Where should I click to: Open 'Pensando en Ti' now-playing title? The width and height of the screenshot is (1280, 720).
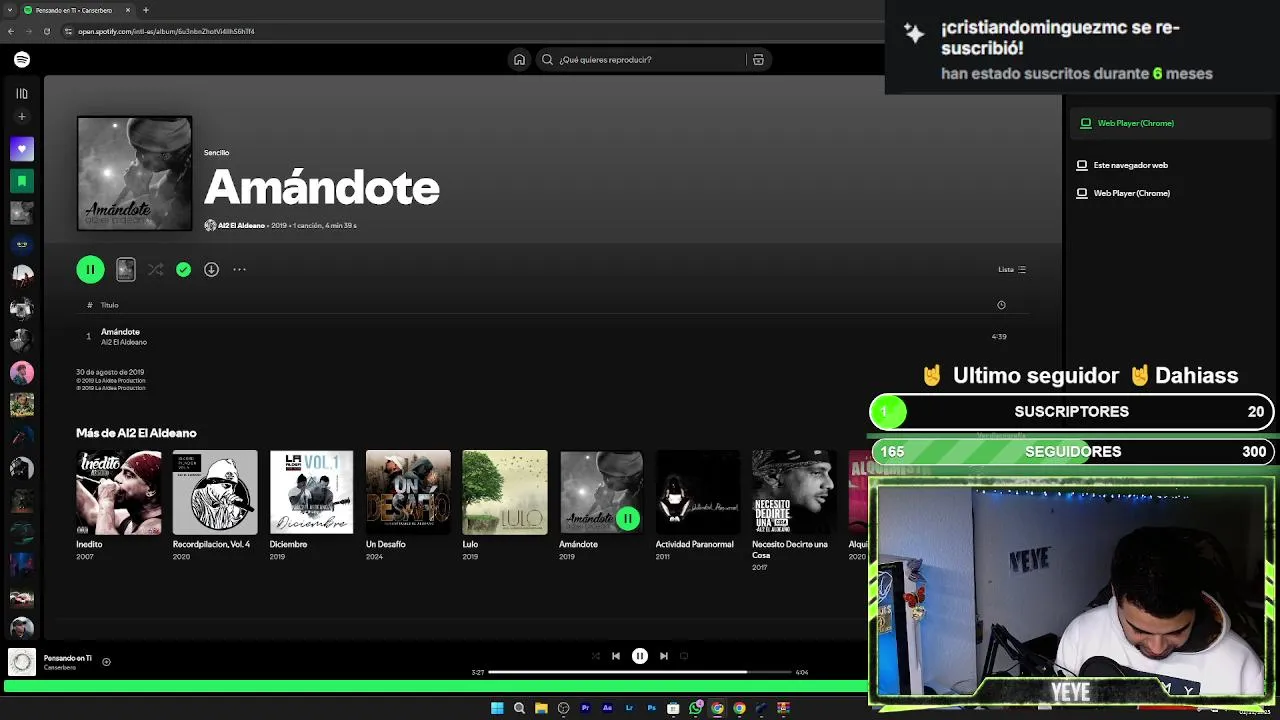pos(68,658)
